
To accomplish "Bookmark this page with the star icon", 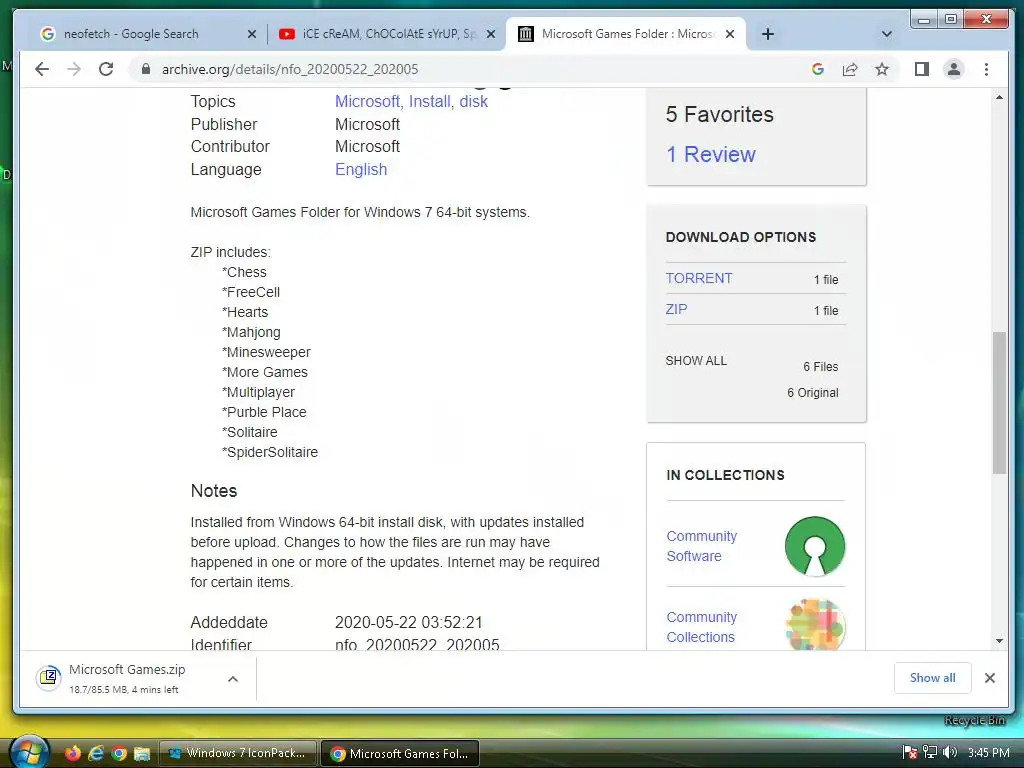I will (x=882, y=69).
